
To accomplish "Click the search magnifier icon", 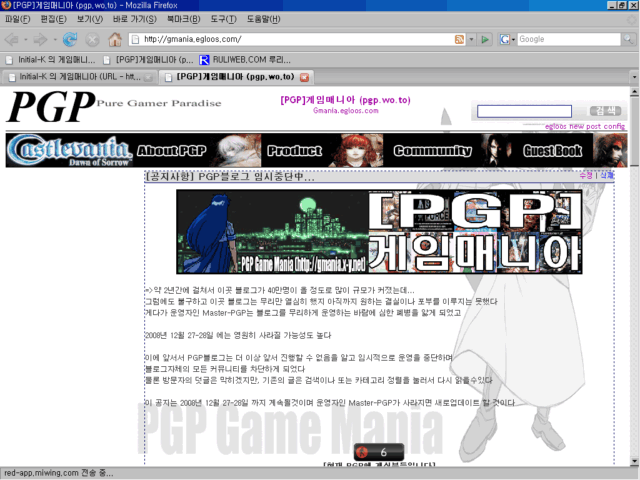I will (628, 39).
